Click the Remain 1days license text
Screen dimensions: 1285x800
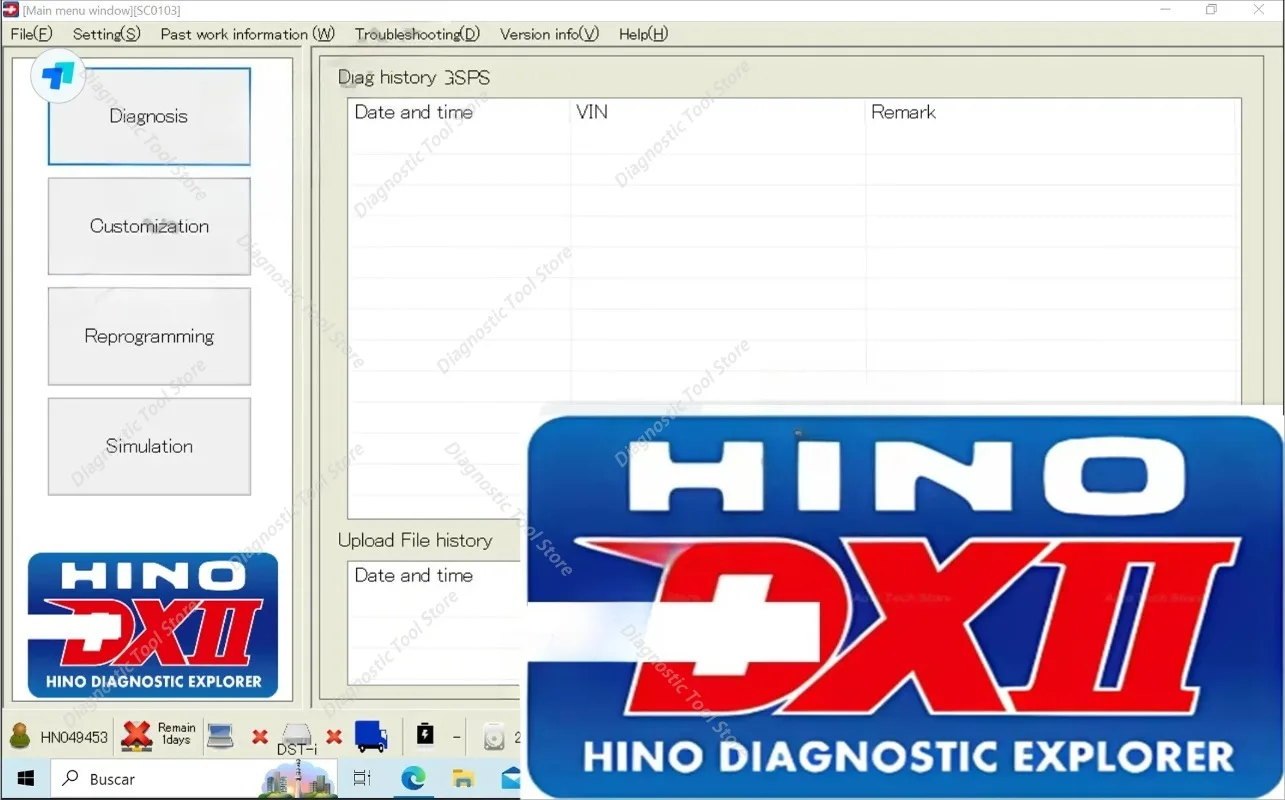[177, 734]
